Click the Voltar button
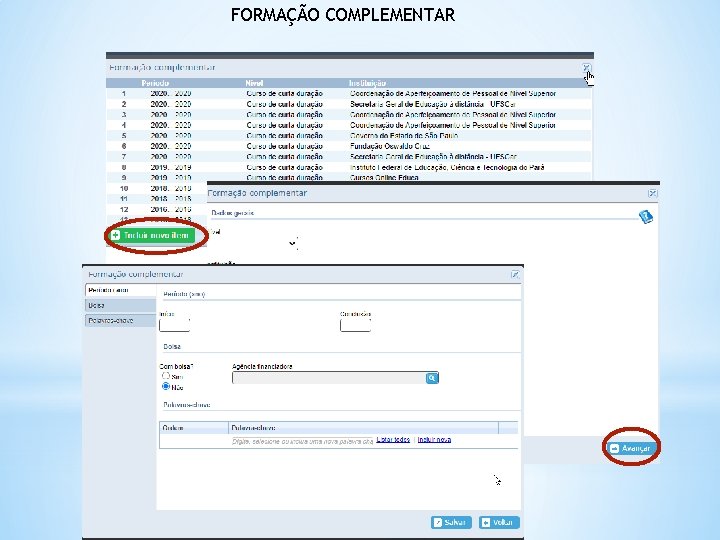This screenshot has height=540, width=720. point(499,523)
